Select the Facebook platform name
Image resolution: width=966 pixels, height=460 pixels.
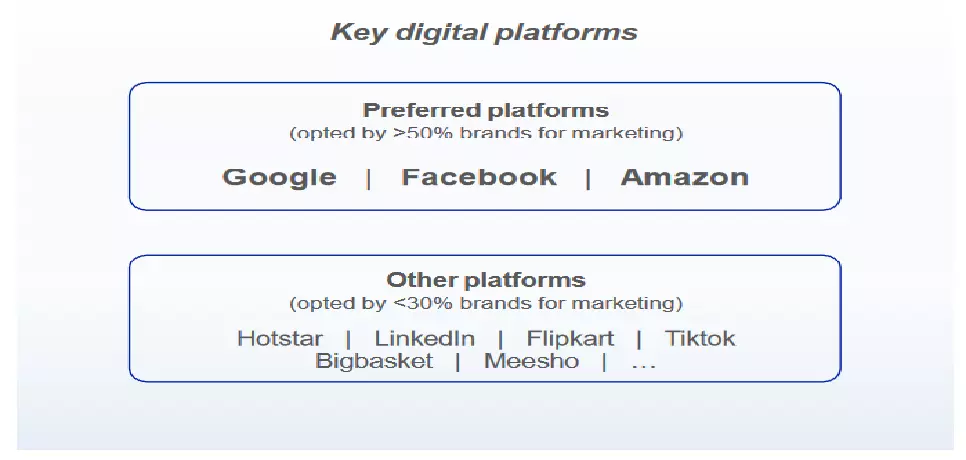pyautogui.click(x=478, y=178)
